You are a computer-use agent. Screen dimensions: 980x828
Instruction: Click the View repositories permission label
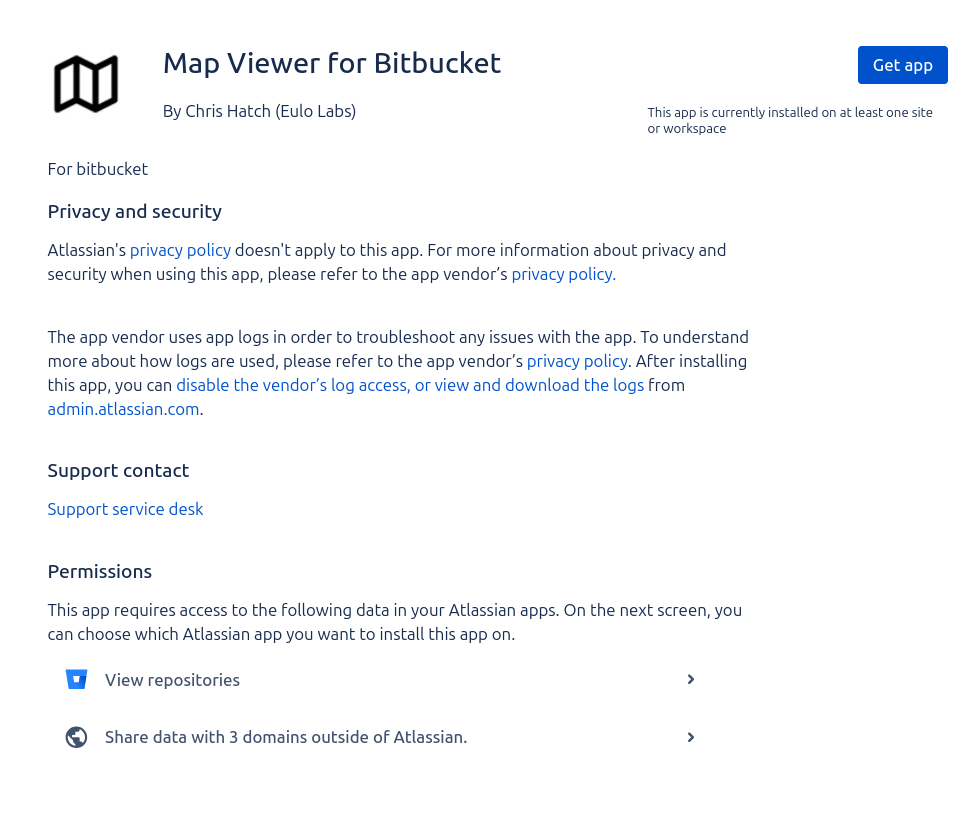pyautogui.click(x=172, y=680)
